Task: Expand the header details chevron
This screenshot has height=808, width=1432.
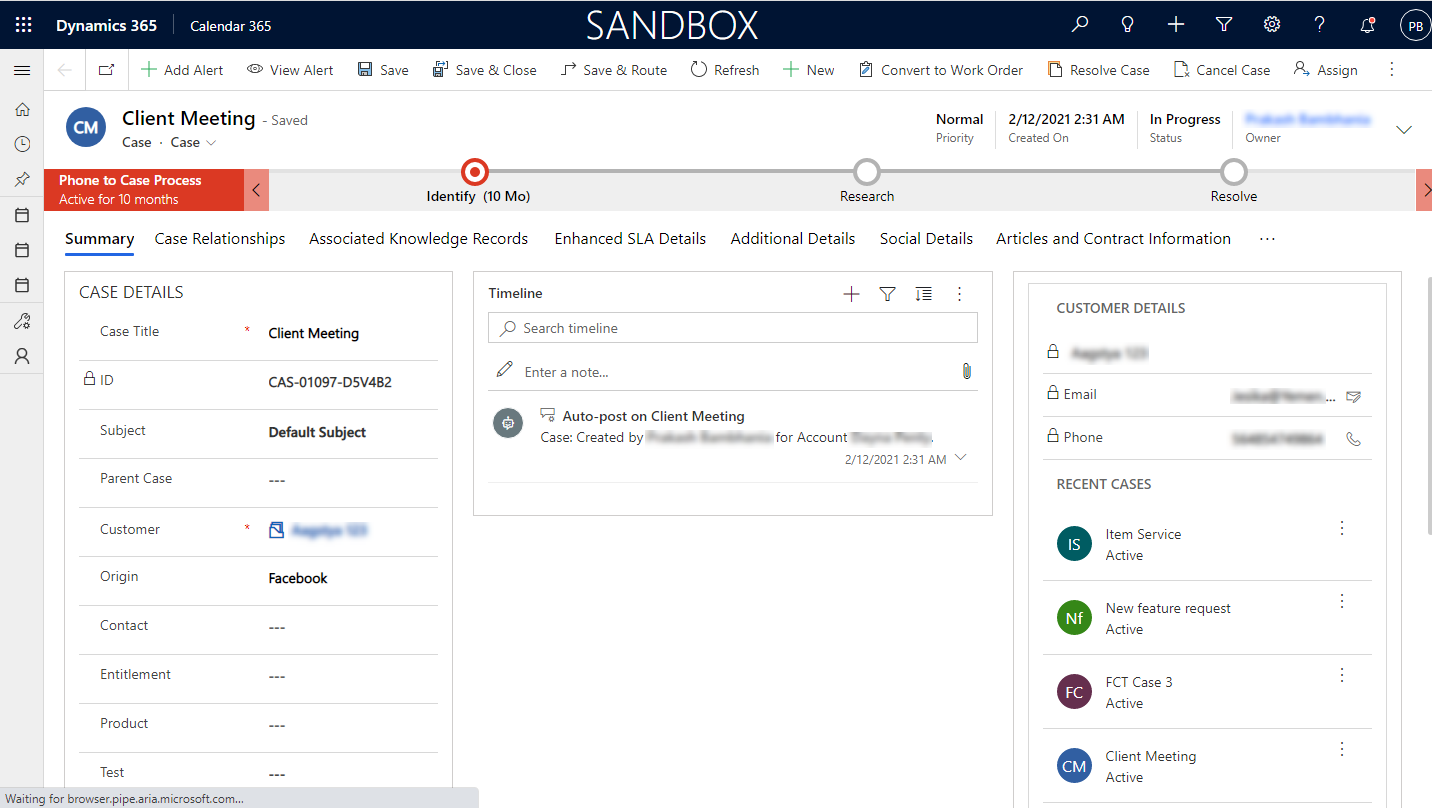Action: click(1404, 130)
